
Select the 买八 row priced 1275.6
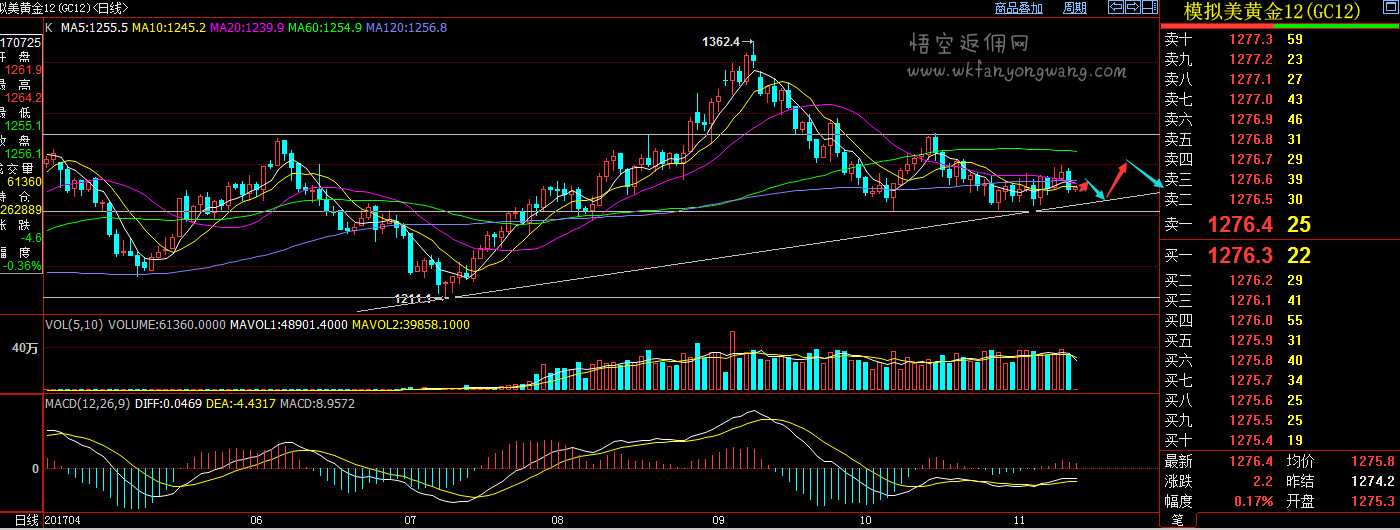(x=1279, y=400)
